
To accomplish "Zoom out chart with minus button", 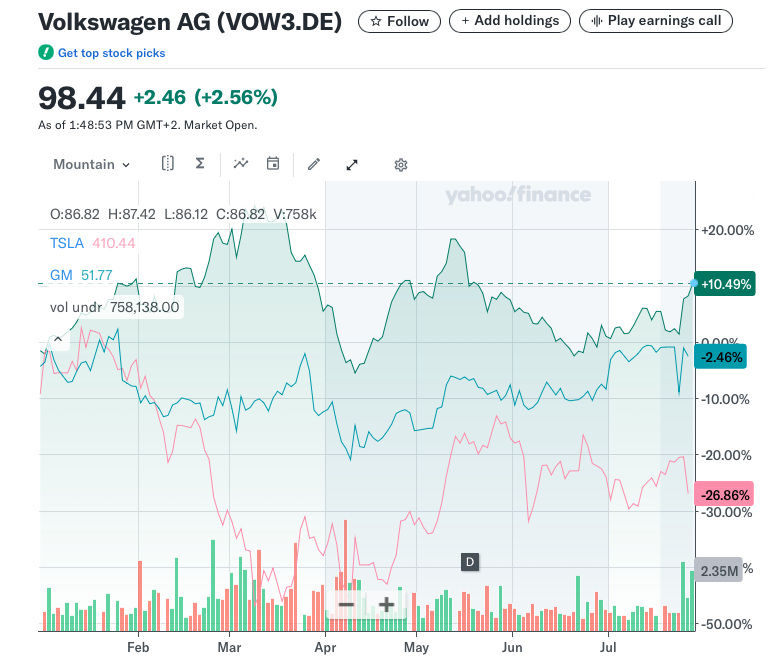I will pyautogui.click(x=346, y=604).
